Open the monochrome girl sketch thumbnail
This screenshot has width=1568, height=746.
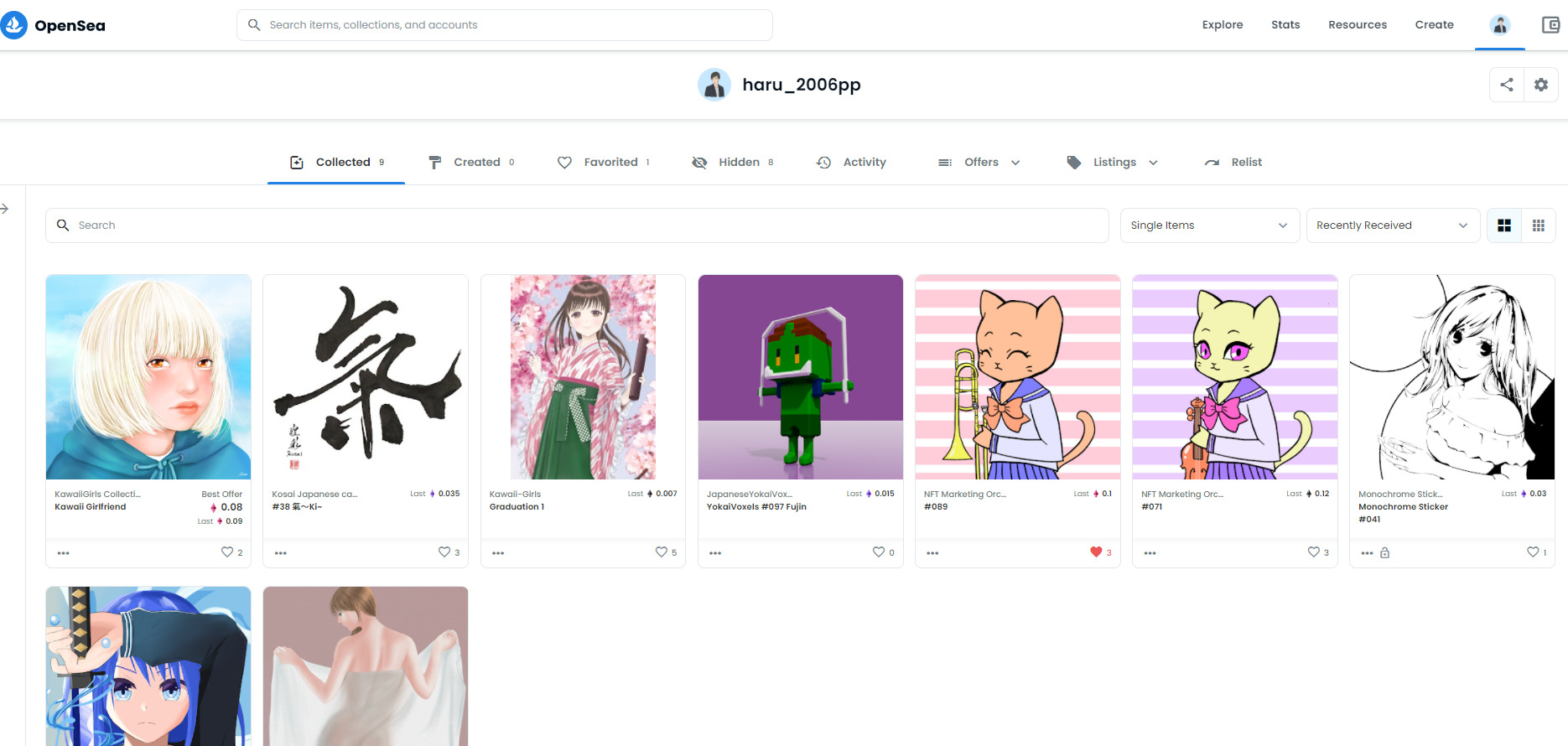pyautogui.click(x=1452, y=377)
